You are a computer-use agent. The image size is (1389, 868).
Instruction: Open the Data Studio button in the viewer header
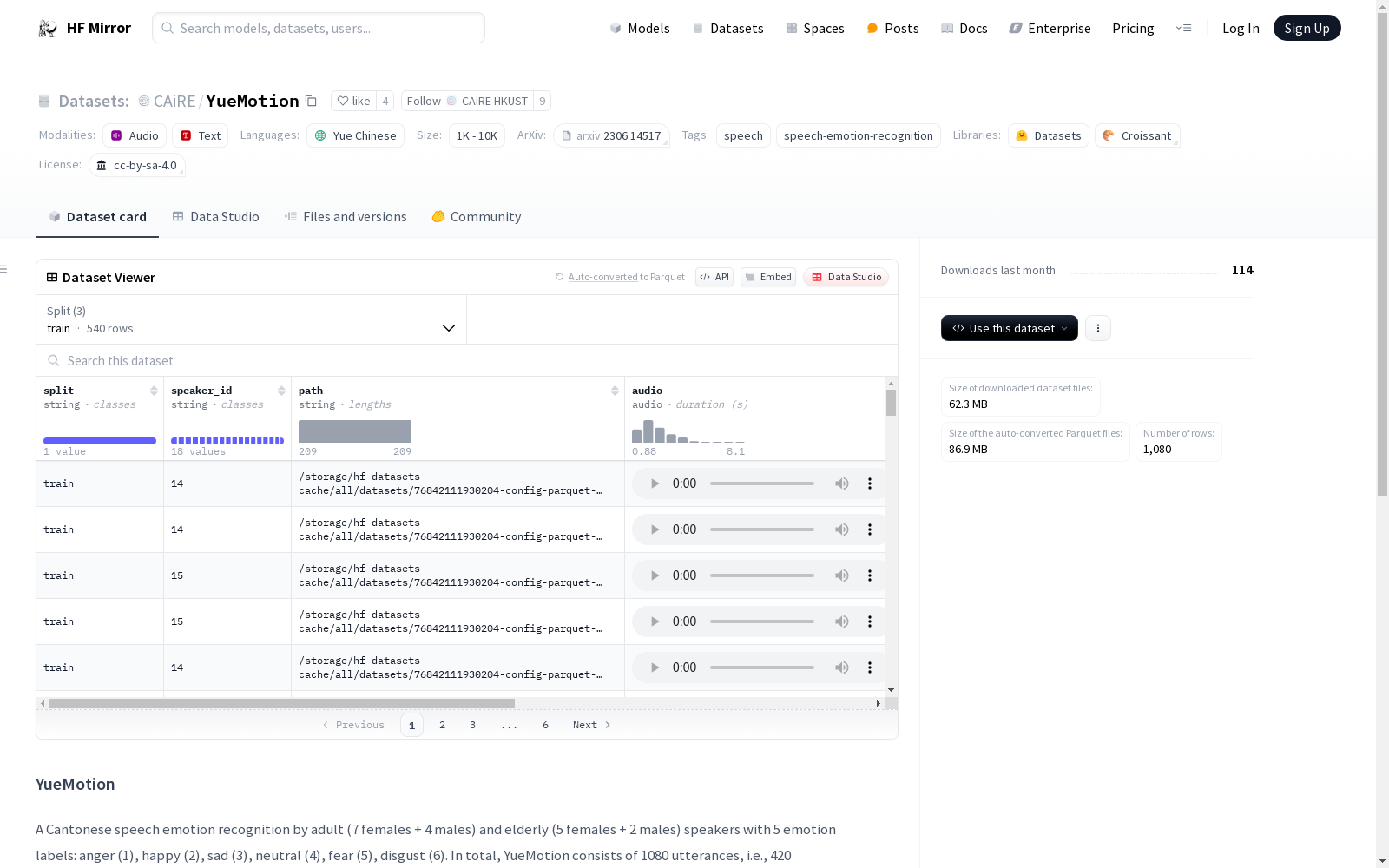(846, 277)
